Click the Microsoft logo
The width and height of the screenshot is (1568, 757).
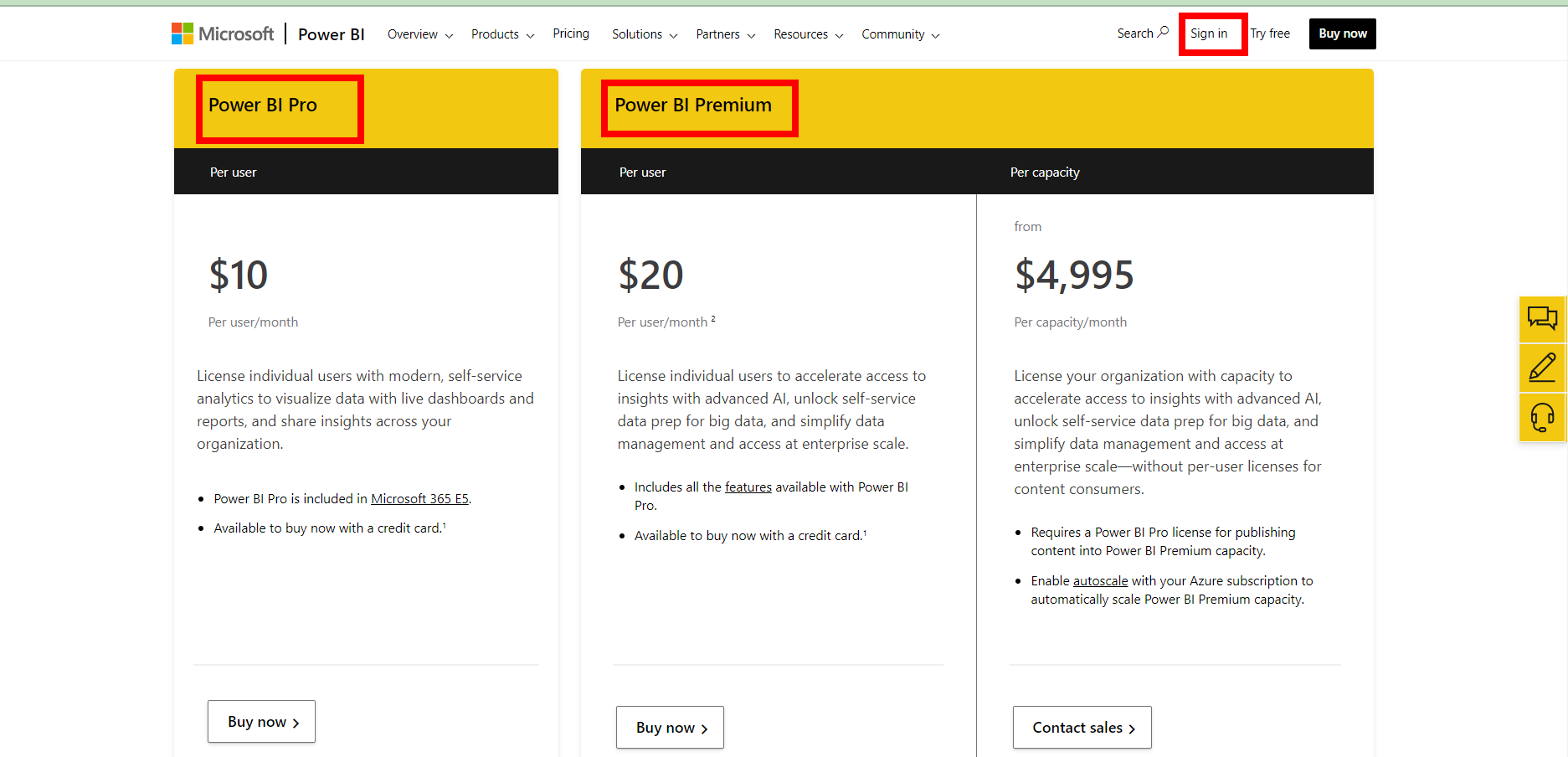pos(223,33)
